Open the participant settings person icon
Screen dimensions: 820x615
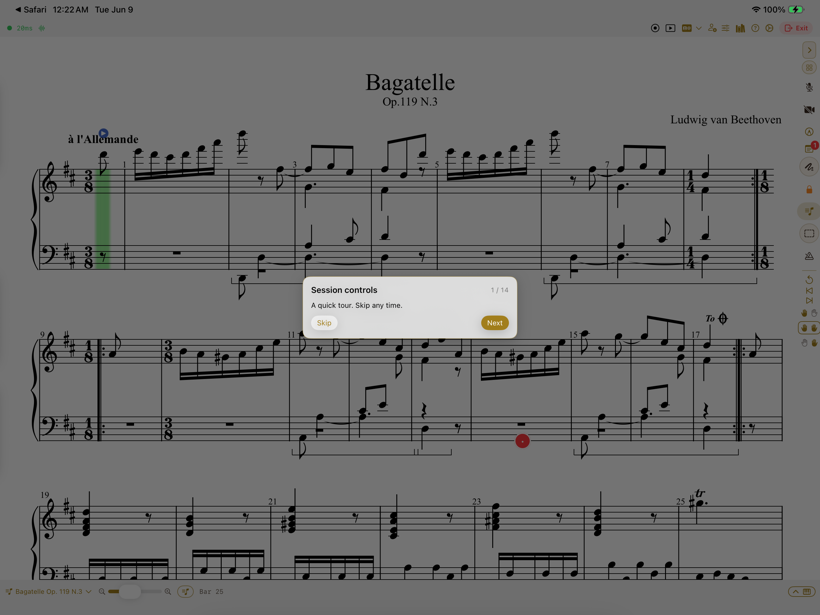point(712,28)
